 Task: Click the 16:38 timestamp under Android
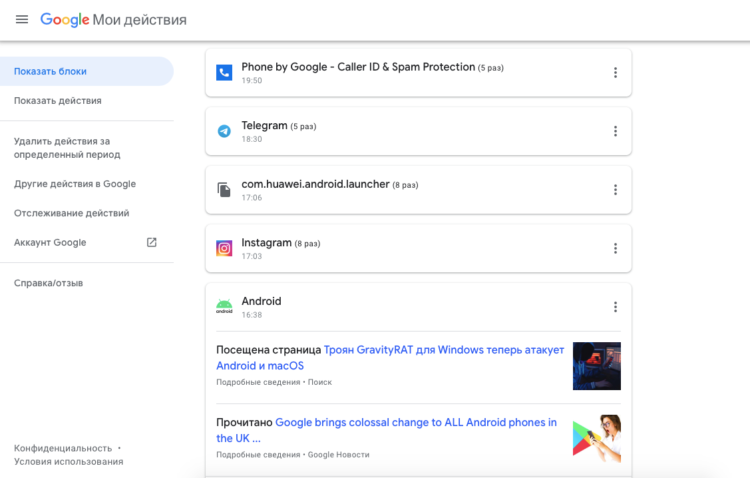point(252,315)
